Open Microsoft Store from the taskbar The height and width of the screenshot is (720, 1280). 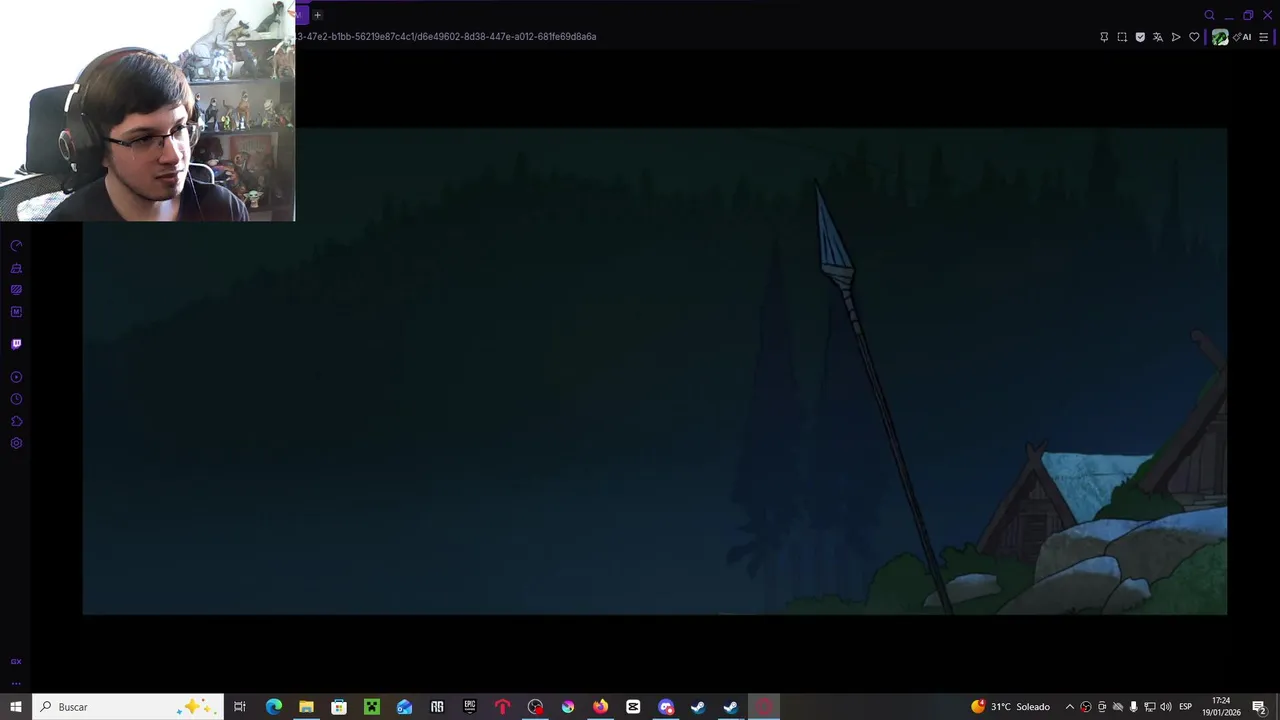[x=339, y=707]
